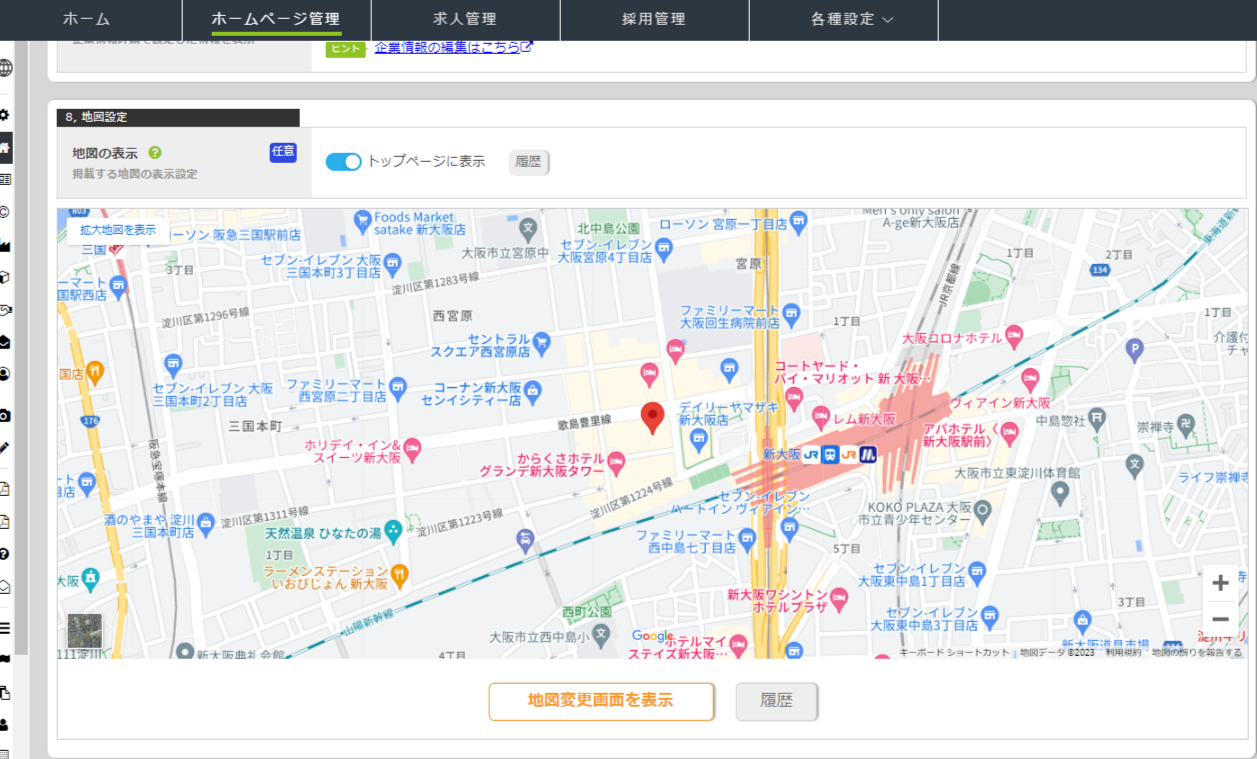
Task: Open the handshake icon in the sidebar
Action: pyautogui.click(x=5, y=309)
